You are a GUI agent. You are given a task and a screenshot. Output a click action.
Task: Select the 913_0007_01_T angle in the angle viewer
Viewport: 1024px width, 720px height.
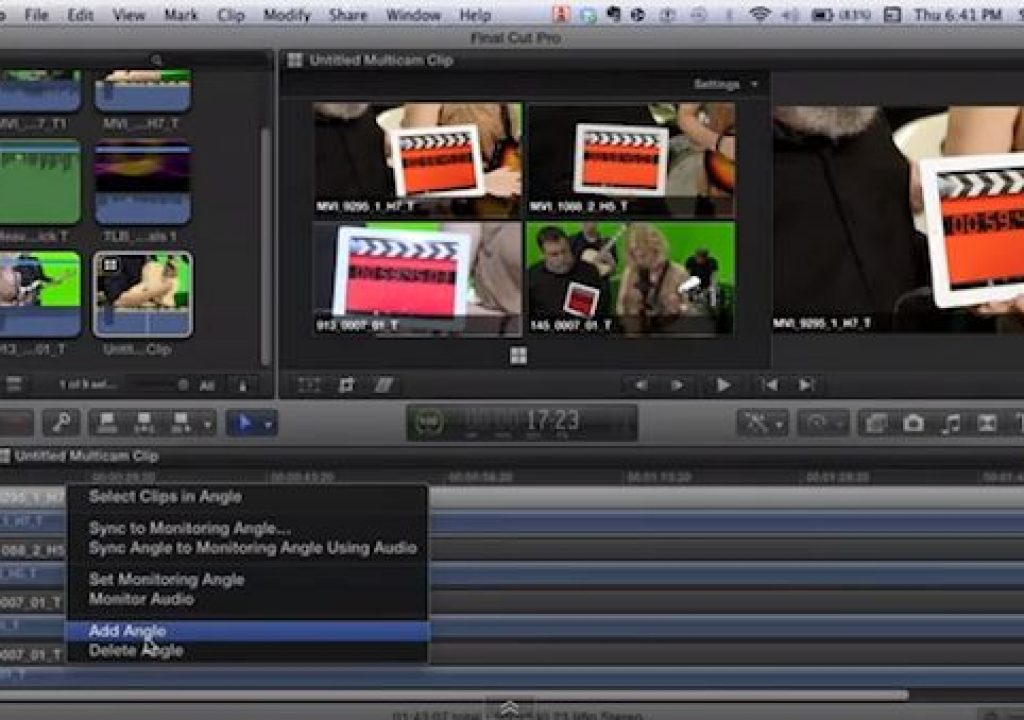[x=417, y=278]
